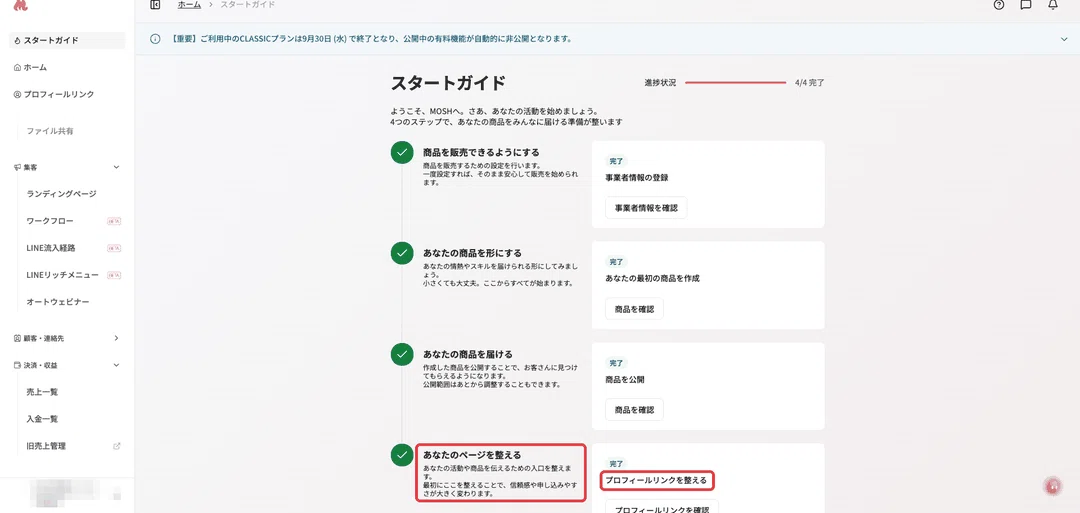
Task: Collapse the 決済・収益 section chevron
Action: 116,365
